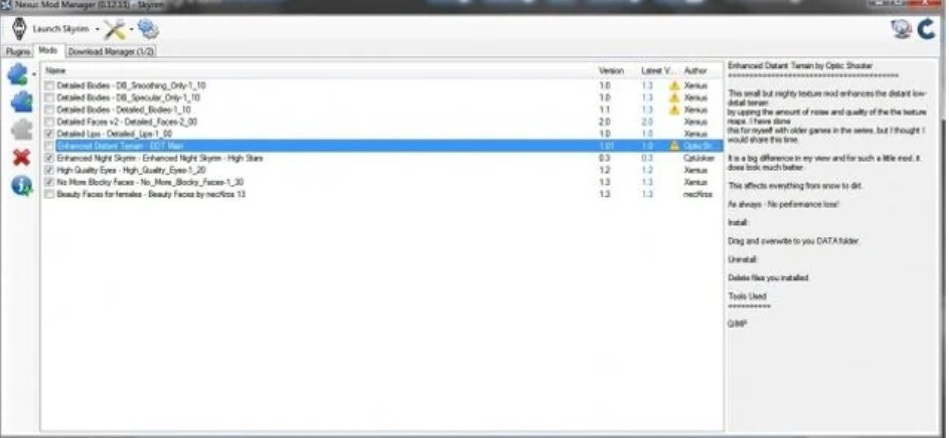Sort by the Latest V... column header
This screenshot has width=949, height=438.
pos(660,71)
